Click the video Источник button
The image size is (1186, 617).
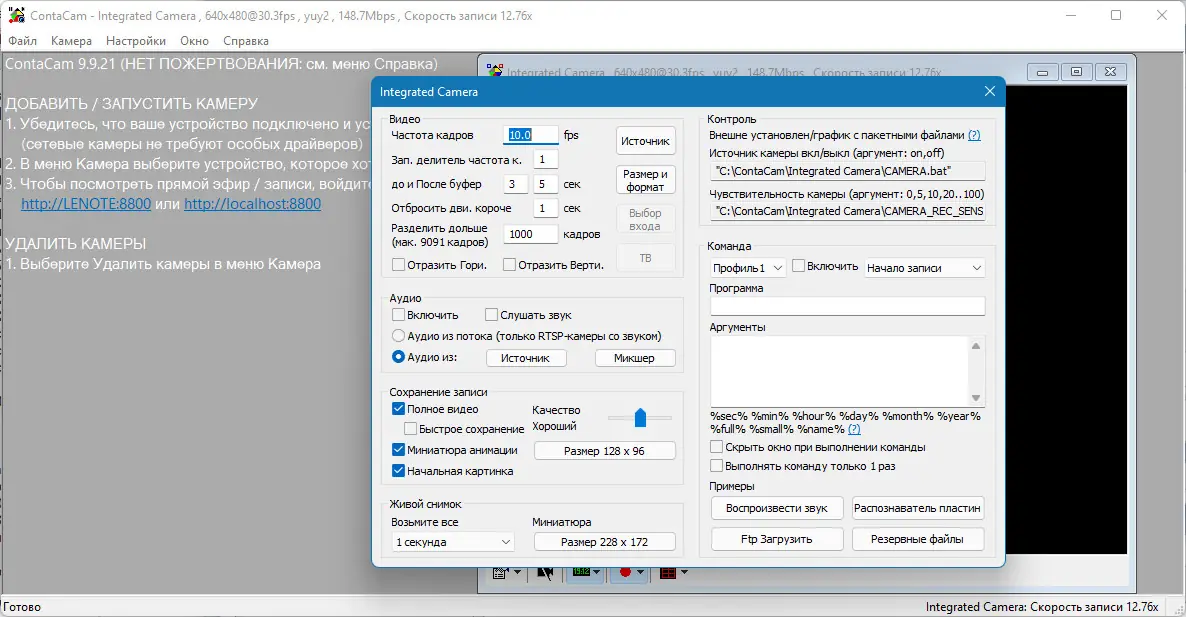[645, 141]
